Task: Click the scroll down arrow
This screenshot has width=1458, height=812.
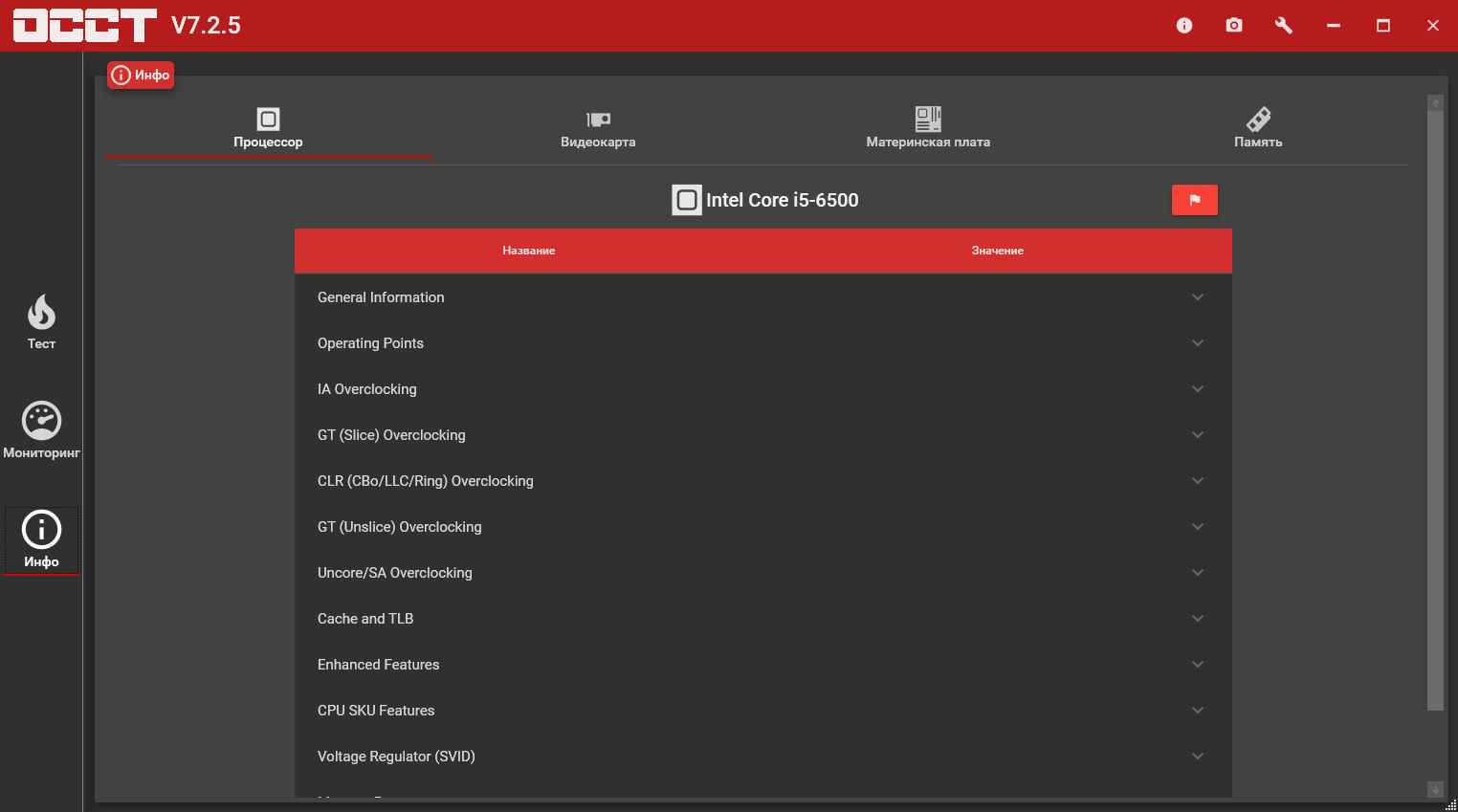Action: pyautogui.click(x=1435, y=789)
